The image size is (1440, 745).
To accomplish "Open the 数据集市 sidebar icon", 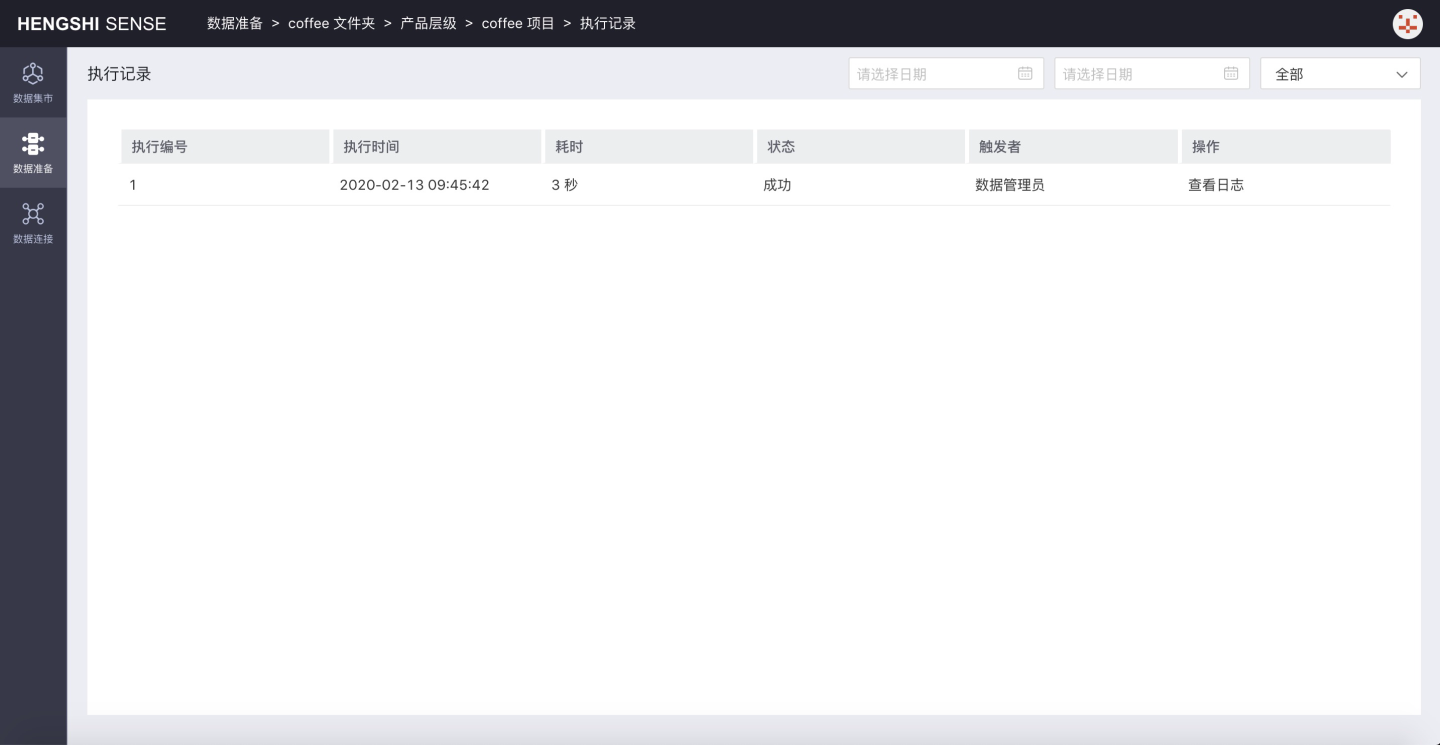I will tap(33, 82).
